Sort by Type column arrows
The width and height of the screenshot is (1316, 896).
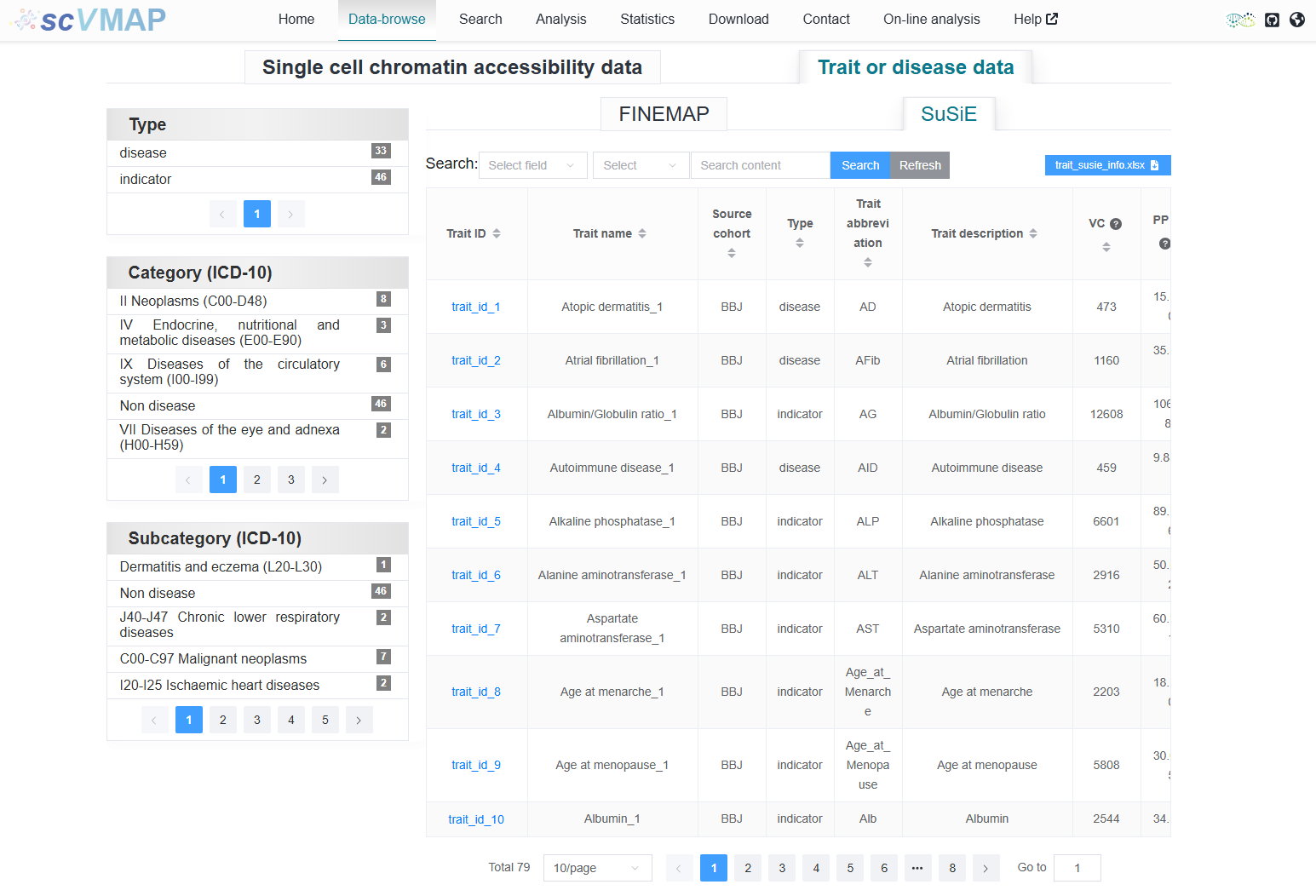coord(800,243)
